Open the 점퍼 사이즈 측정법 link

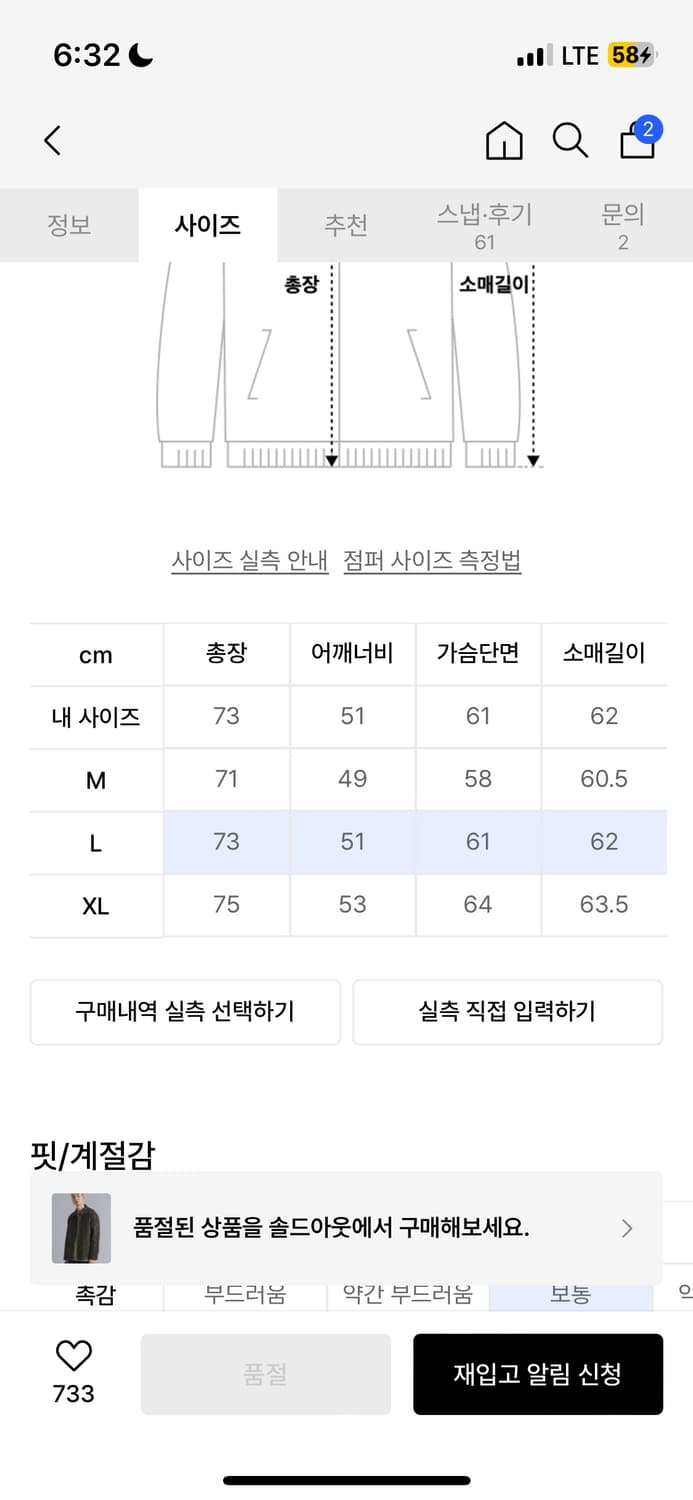point(432,561)
